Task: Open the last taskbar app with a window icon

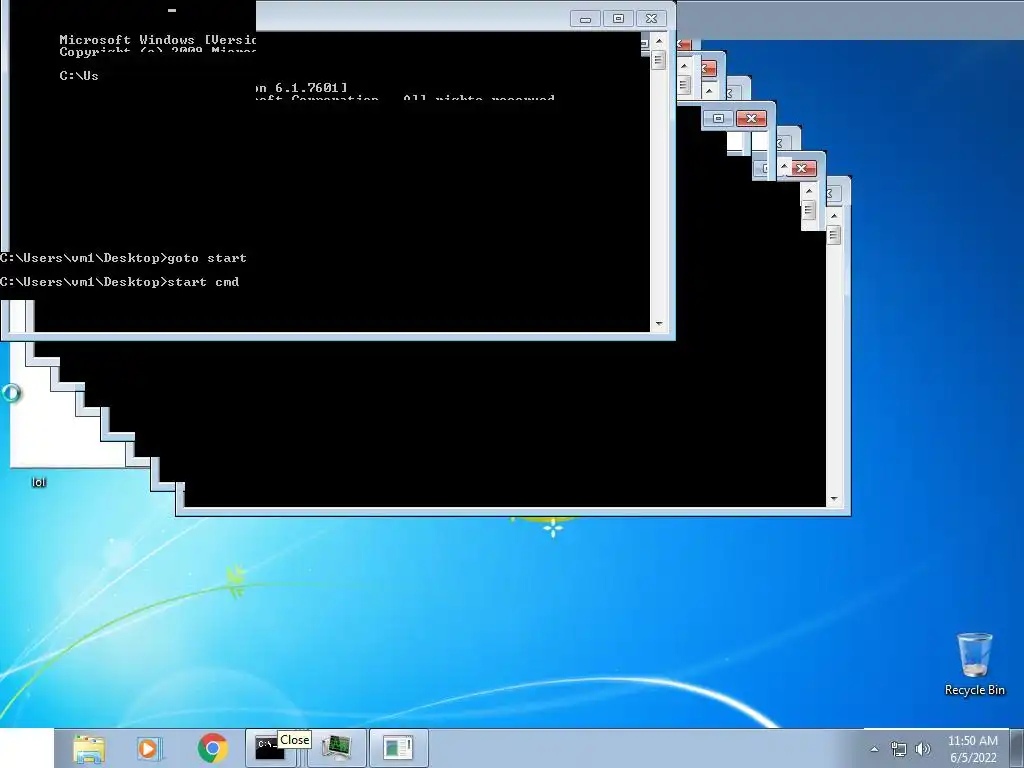Action: click(398, 748)
